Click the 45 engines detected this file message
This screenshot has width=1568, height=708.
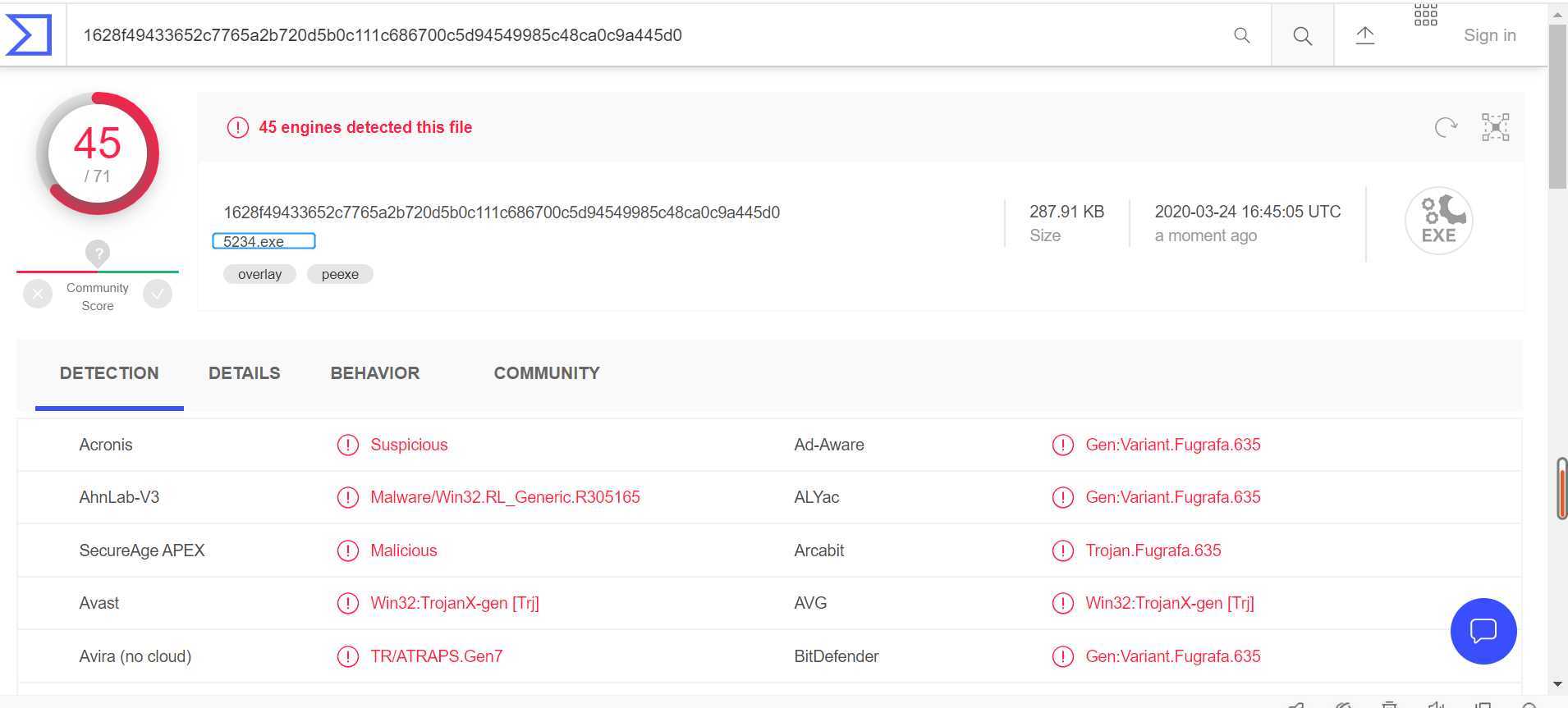click(x=365, y=127)
